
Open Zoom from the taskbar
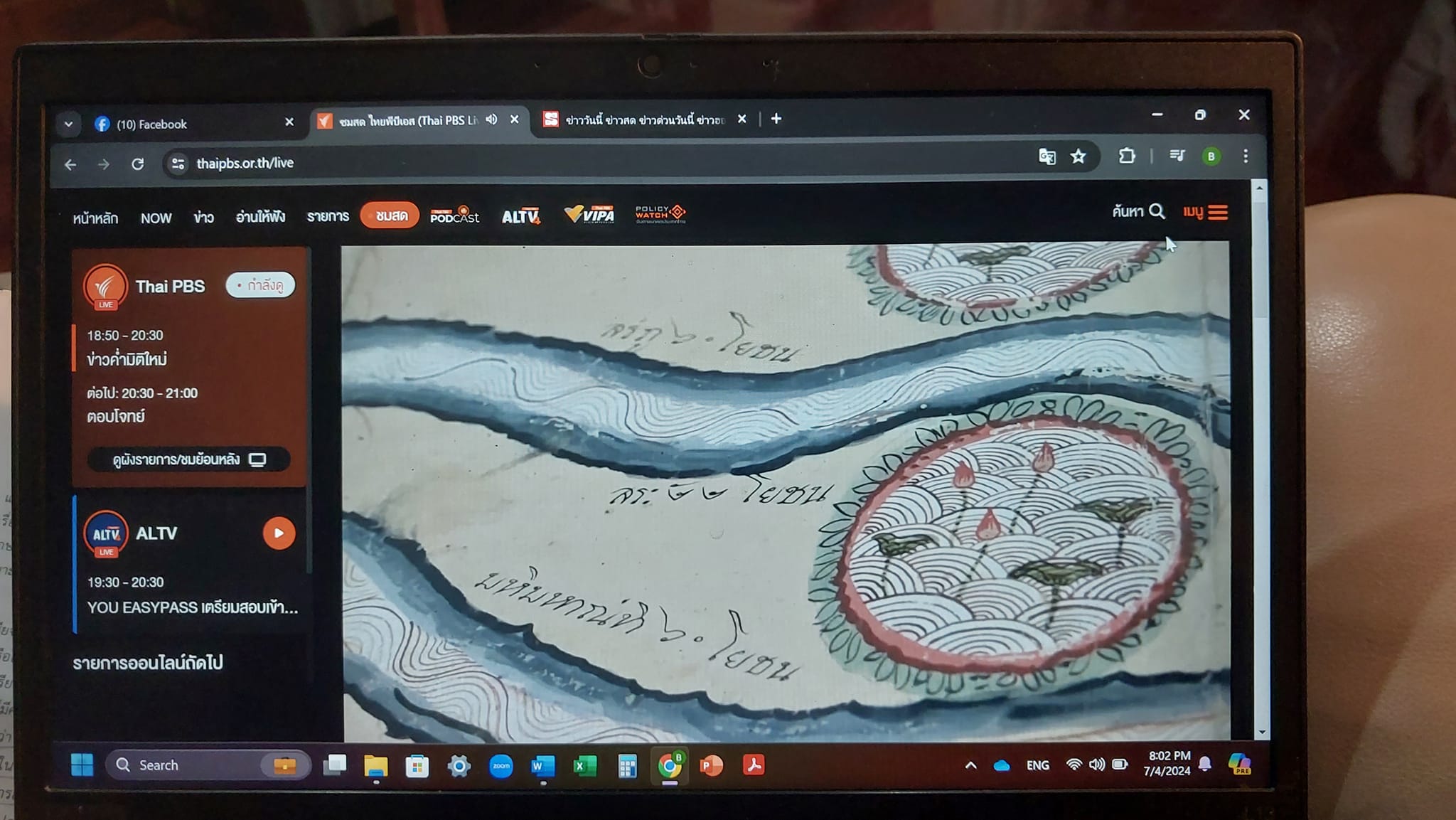501,766
